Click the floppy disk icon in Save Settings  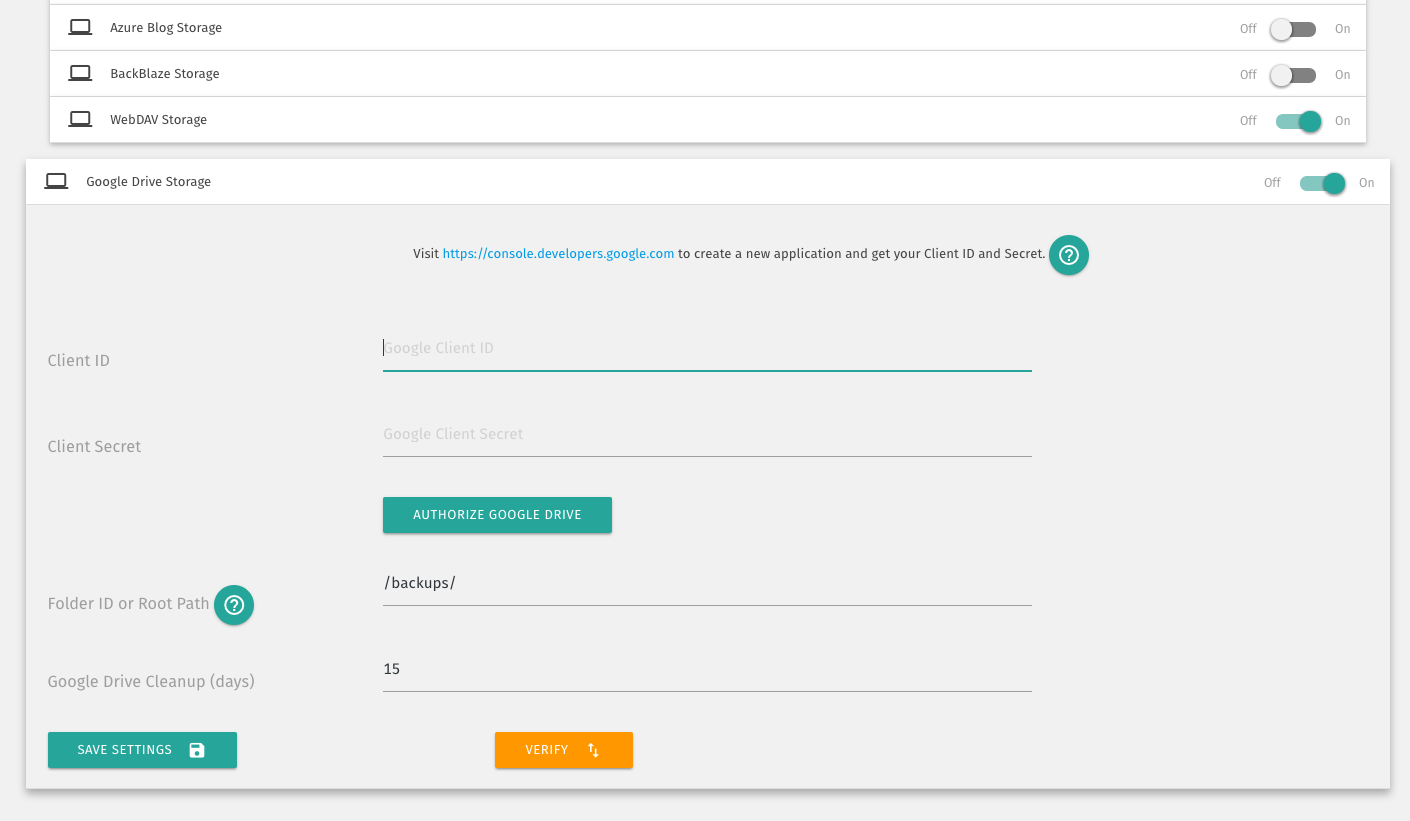[197, 750]
